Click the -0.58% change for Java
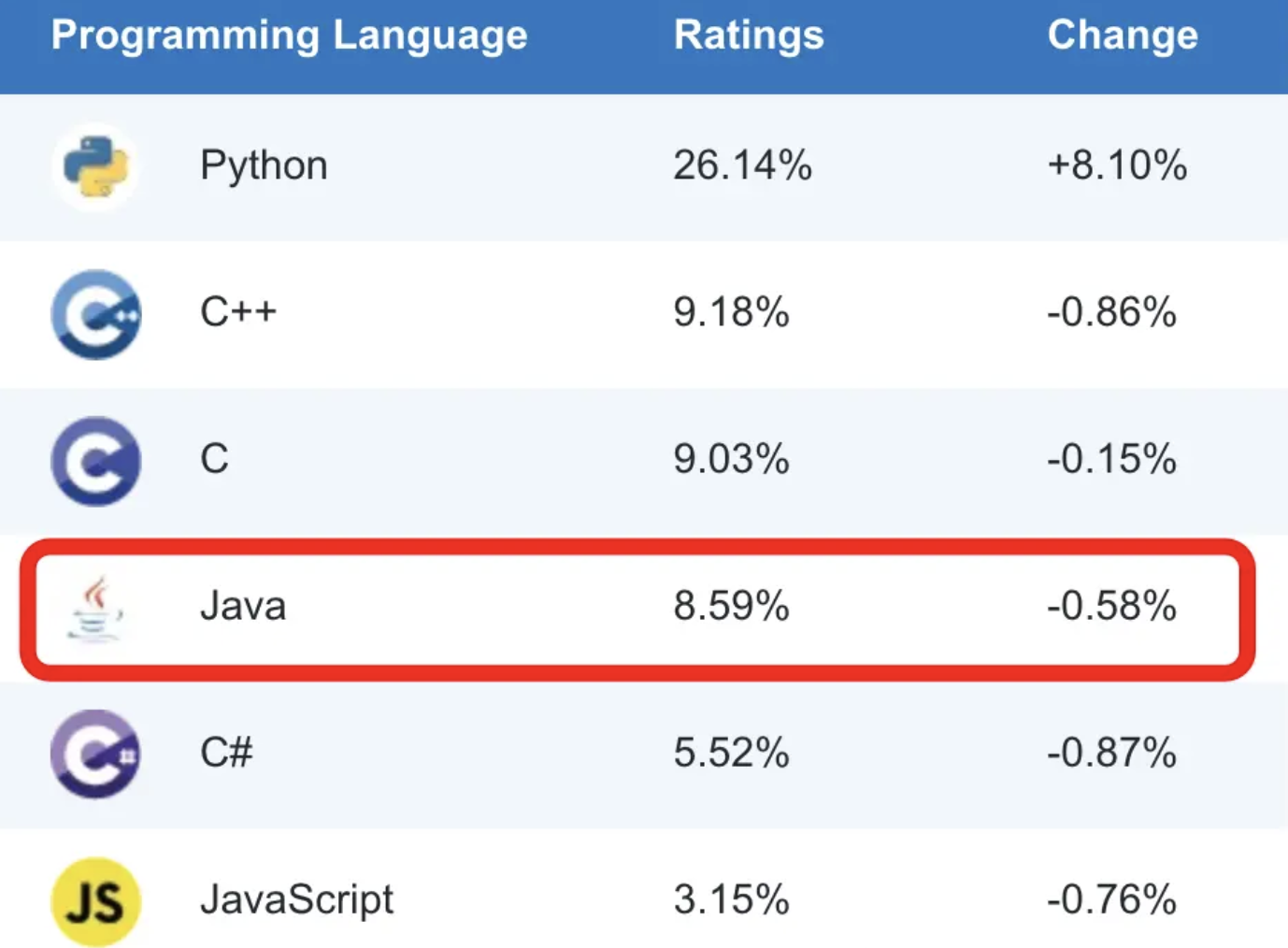The width and height of the screenshot is (1288, 948). point(1111,606)
